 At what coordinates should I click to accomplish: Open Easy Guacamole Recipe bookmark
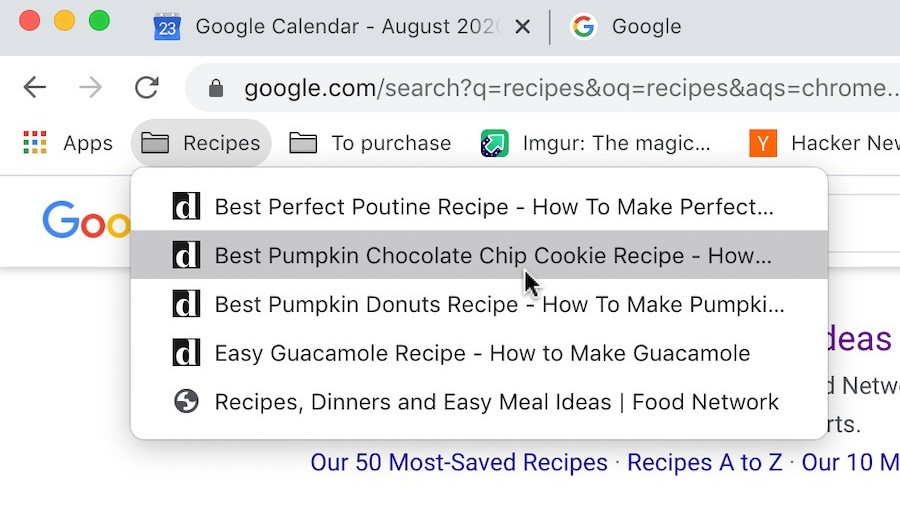(479, 353)
